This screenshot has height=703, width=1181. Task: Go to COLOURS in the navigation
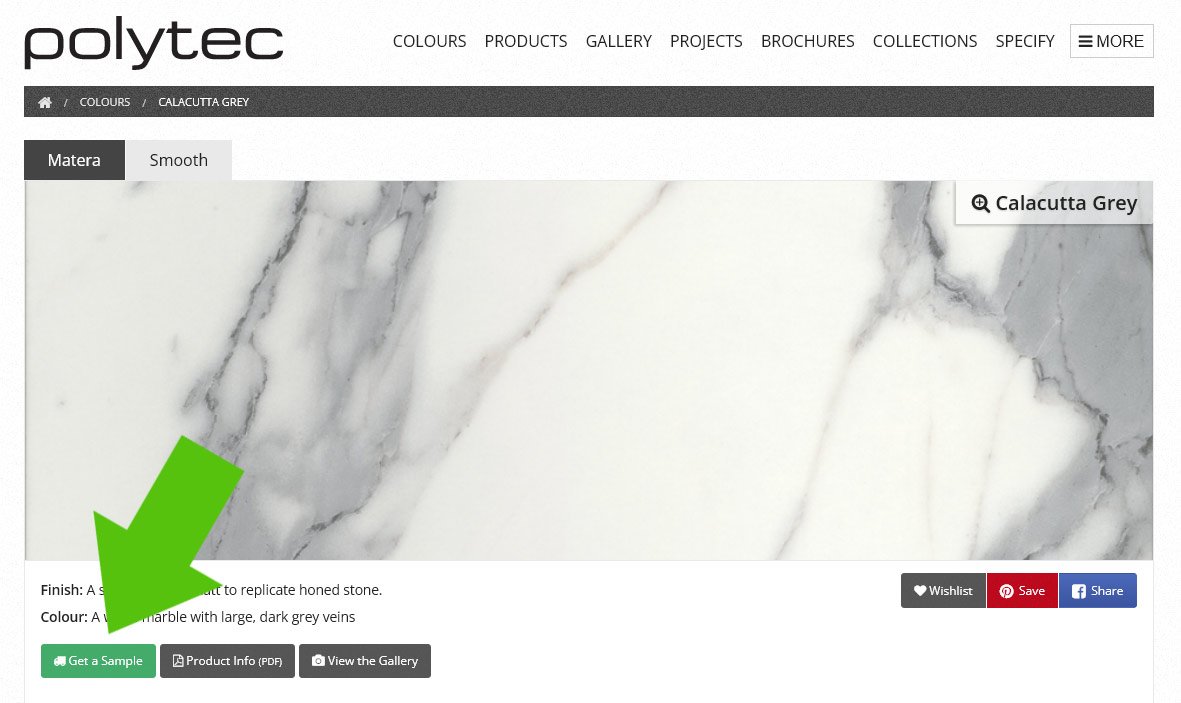tap(429, 41)
